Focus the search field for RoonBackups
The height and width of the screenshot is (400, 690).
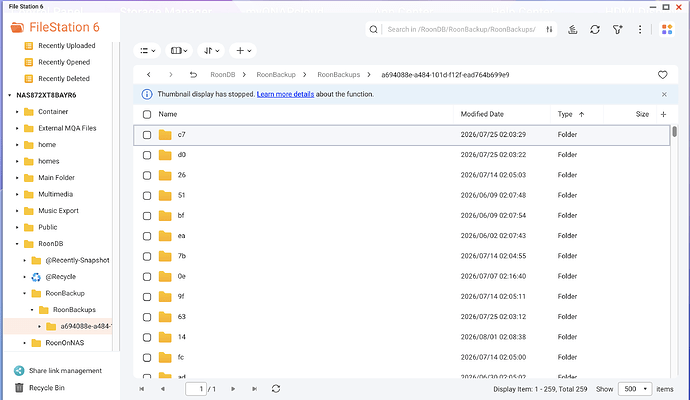[x=462, y=29]
